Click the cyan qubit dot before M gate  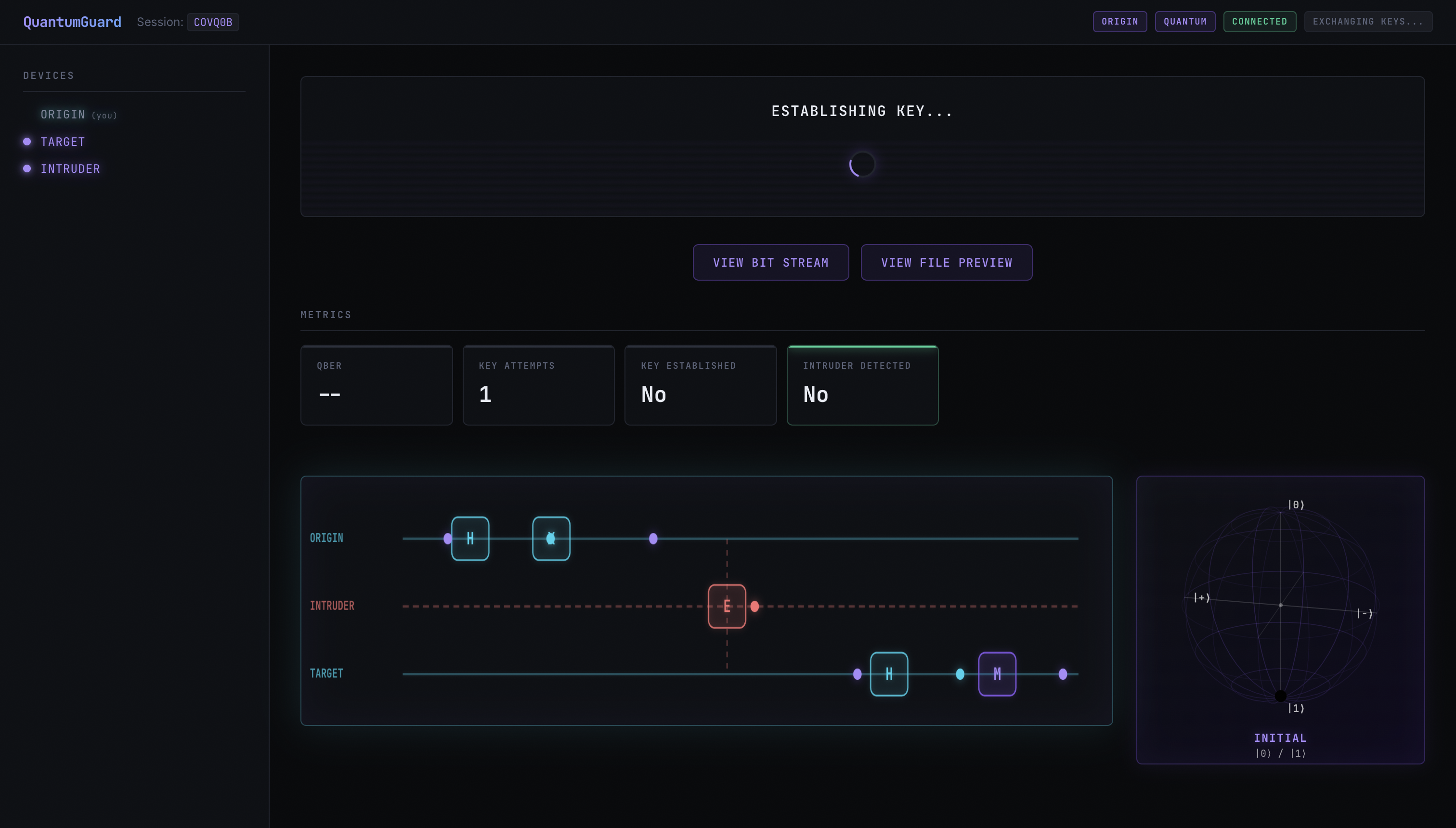tap(960, 674)
